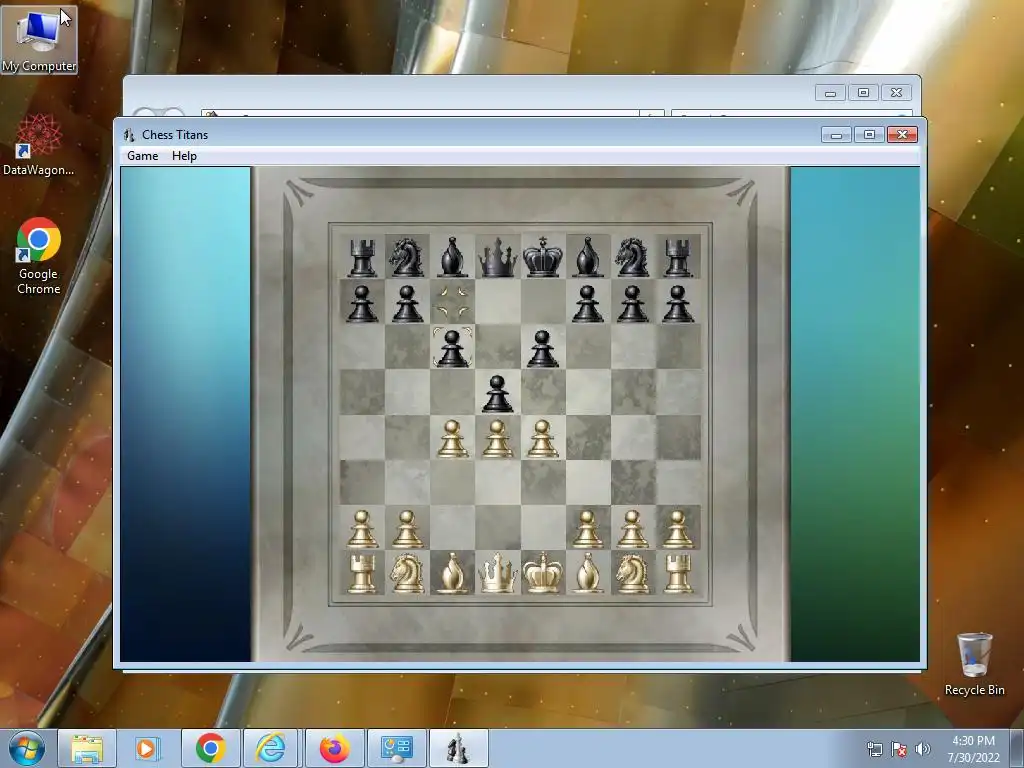Select the white pawn on h2
This screenshot has height=768, width=1024.
[678, 528]
